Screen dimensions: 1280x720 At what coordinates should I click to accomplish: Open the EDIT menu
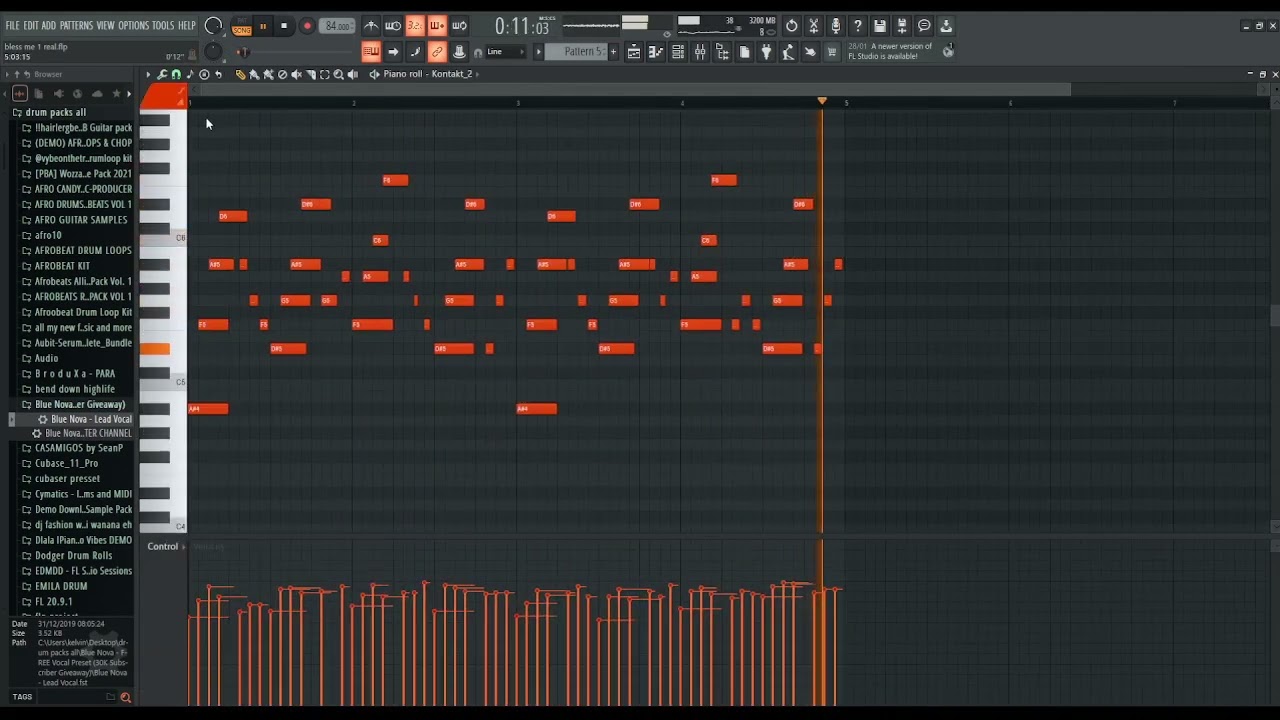pos(31,25)
